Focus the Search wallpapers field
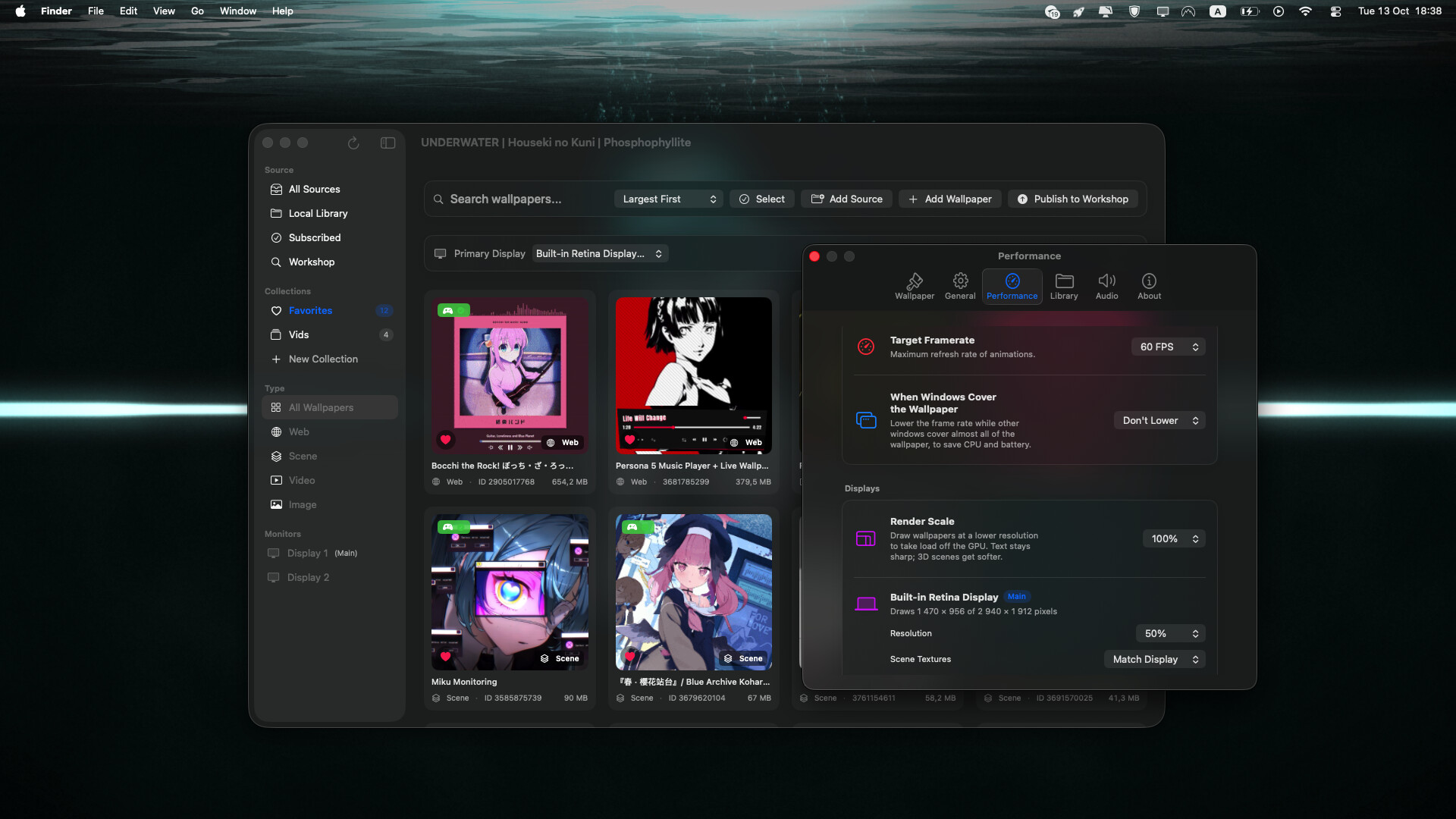This screenshot has height=819, width=1456. tap(519, 199)
